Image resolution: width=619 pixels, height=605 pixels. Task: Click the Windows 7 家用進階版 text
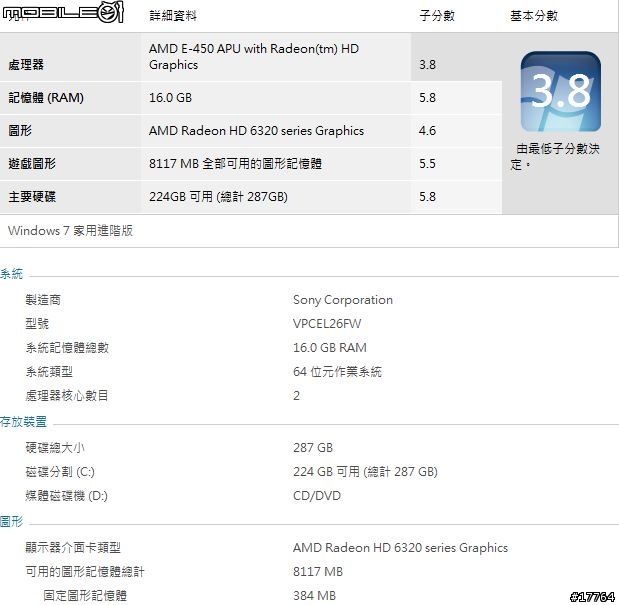coord(70,230)
